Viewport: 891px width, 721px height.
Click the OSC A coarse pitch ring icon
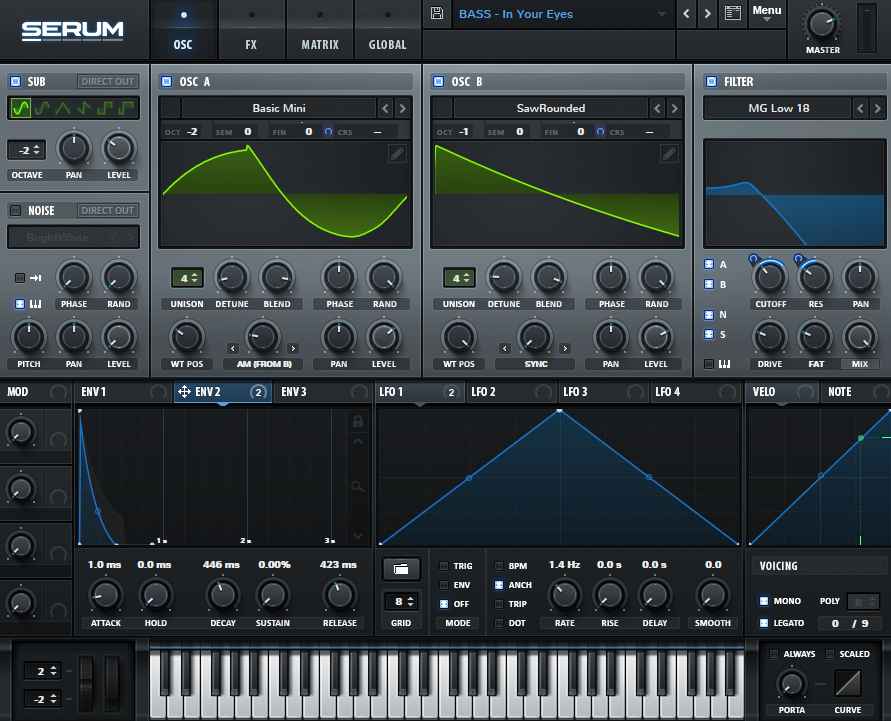[328, 132]
